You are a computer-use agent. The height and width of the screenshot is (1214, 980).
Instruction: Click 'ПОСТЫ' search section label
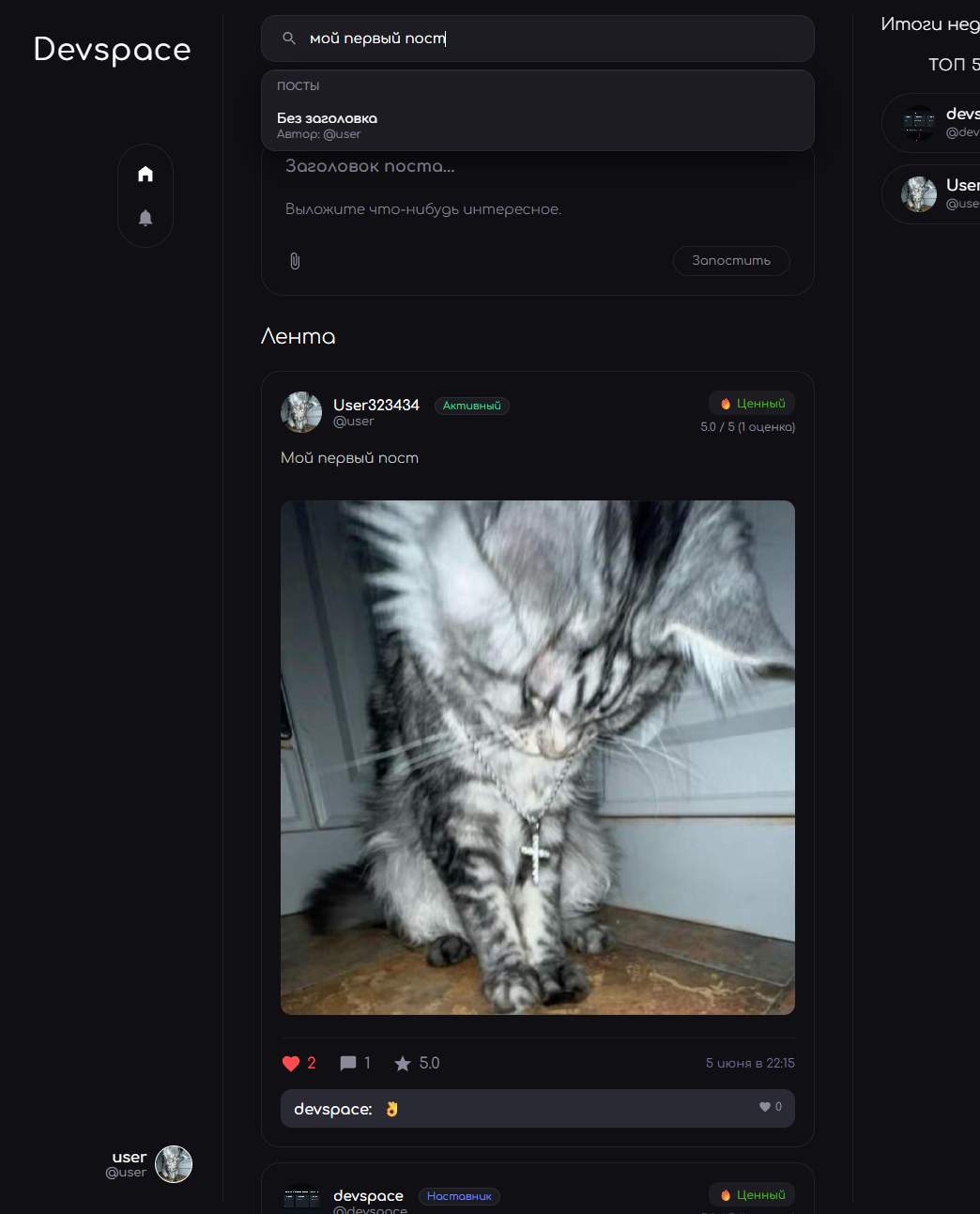[298, 85]
